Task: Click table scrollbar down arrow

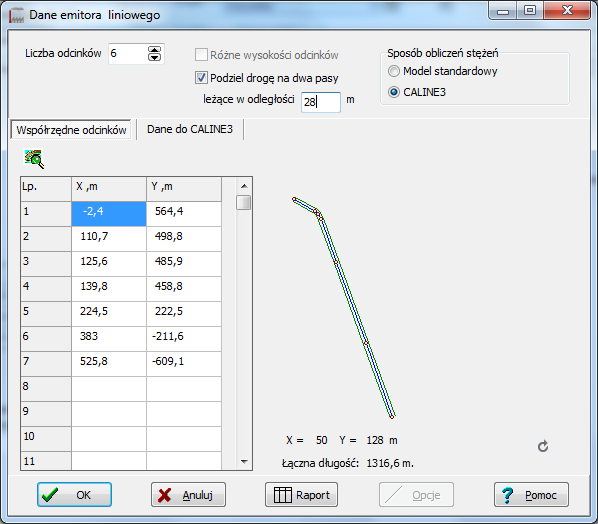Action: tap(244, 462)
